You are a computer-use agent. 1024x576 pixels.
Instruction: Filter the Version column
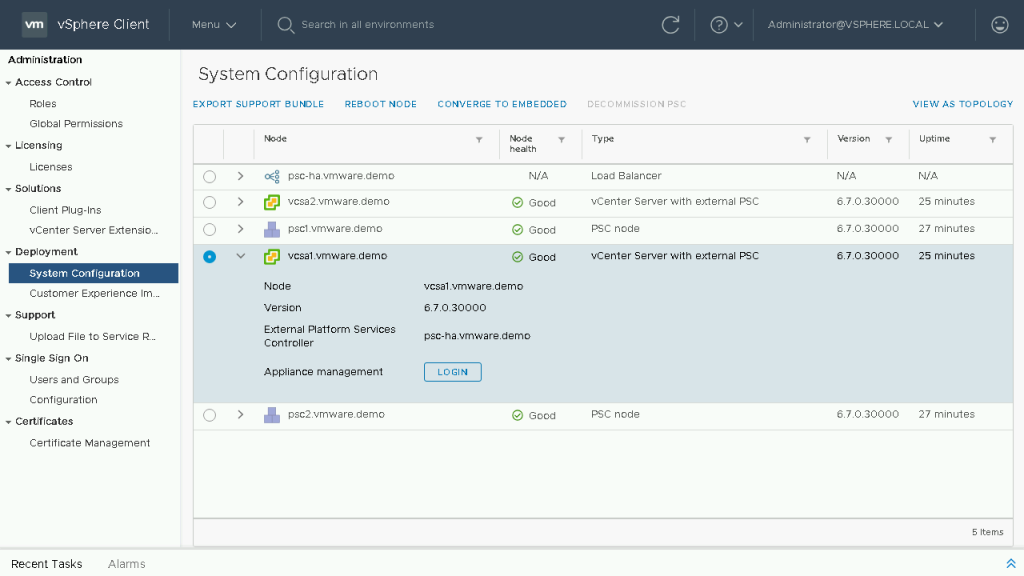click(889, 140)
